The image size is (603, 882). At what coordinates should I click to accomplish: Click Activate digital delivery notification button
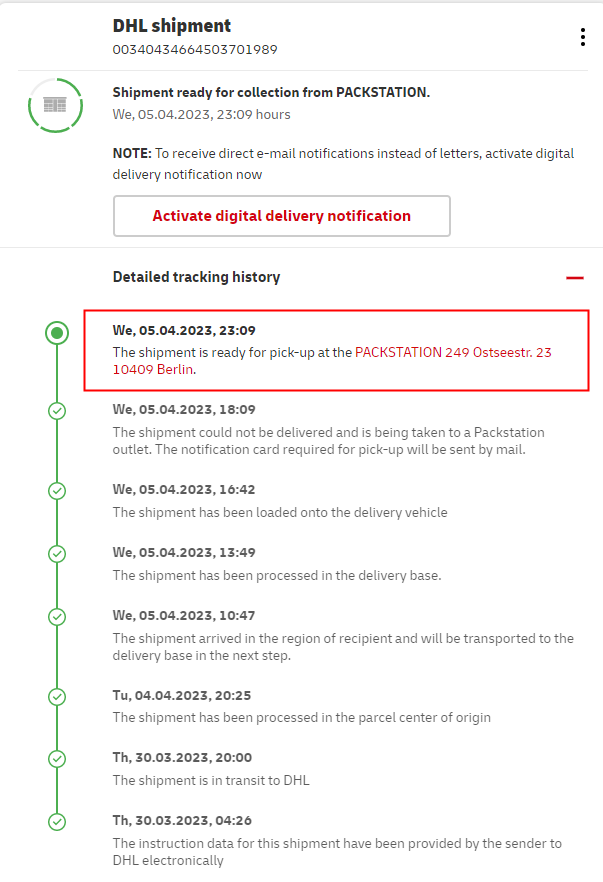(281, 216)
